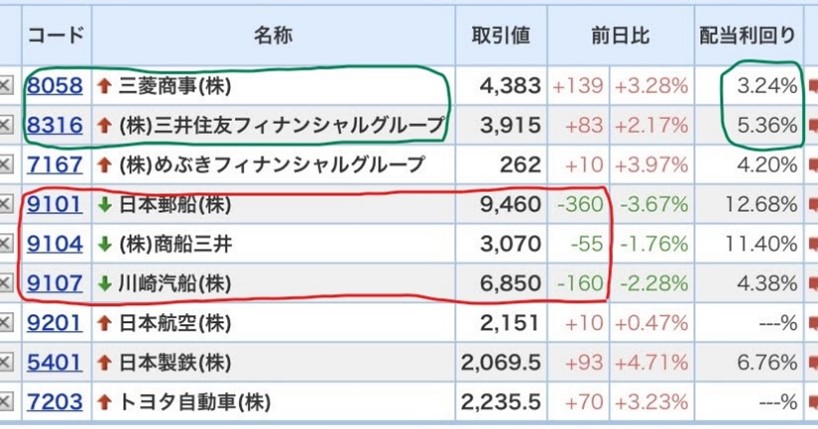
Task: Click the 前日比 column header
Action: tap(620, 35)
